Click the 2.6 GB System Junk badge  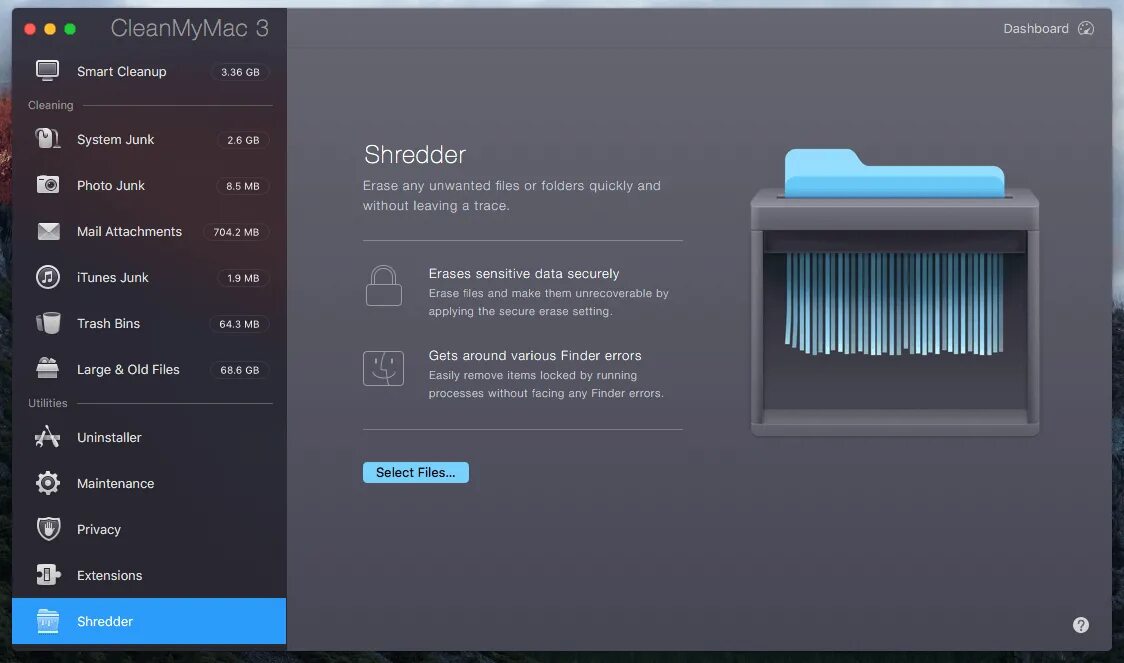pos(243,140)
